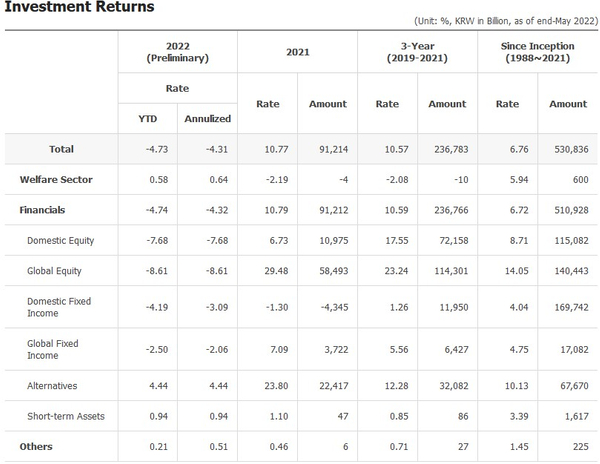Click the Welfare Sector row label
600x464 pixels.
[x=56, y=180]
